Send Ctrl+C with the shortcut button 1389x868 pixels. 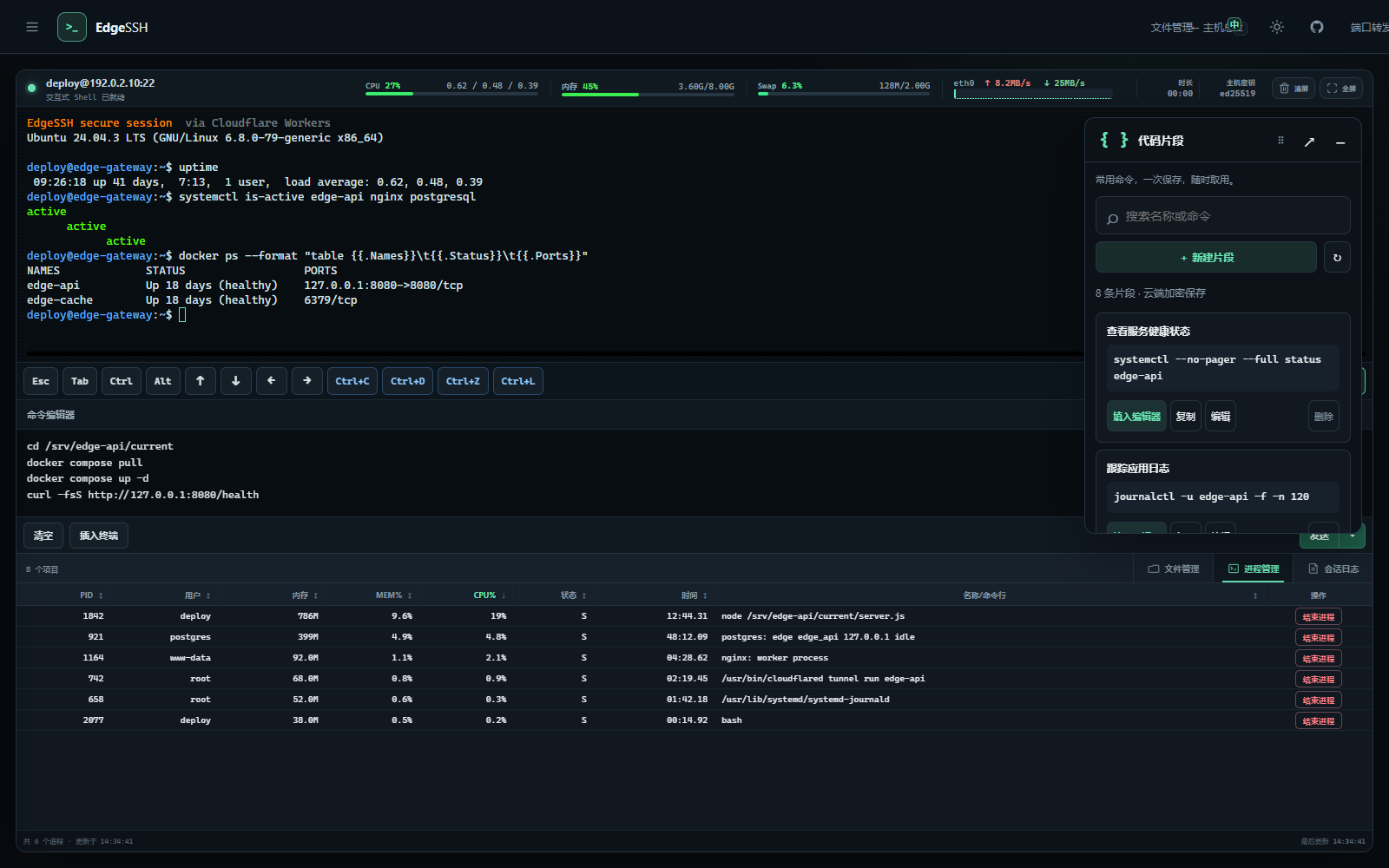[x=352, y=381]
